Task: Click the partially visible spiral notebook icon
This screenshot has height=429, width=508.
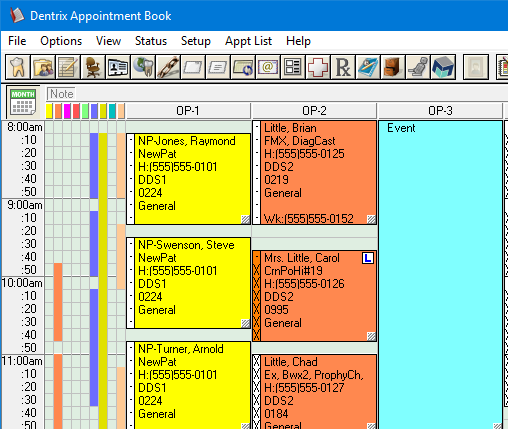Action: point(502,67)
